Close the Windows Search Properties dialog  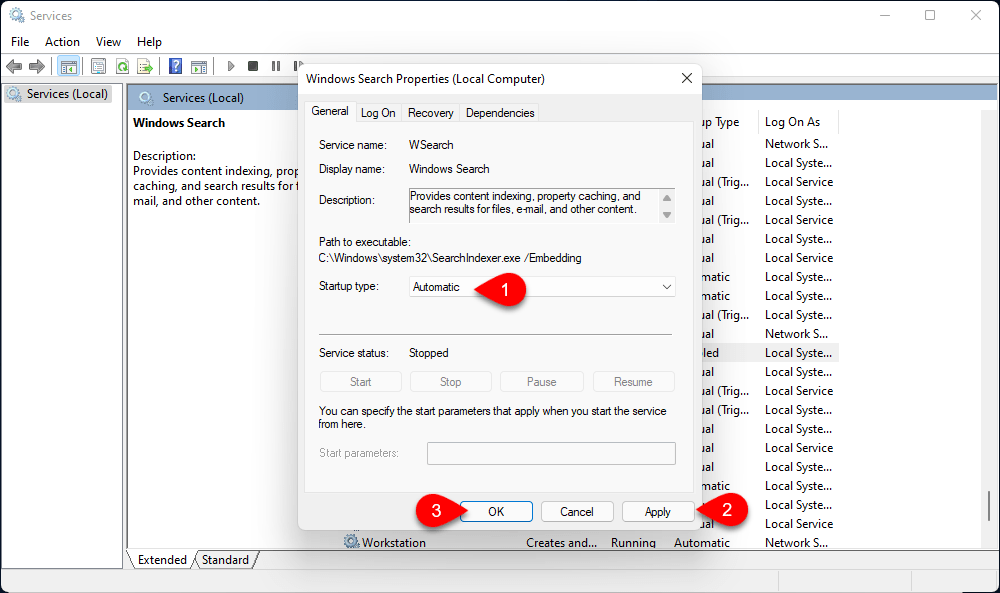[687, 78]
